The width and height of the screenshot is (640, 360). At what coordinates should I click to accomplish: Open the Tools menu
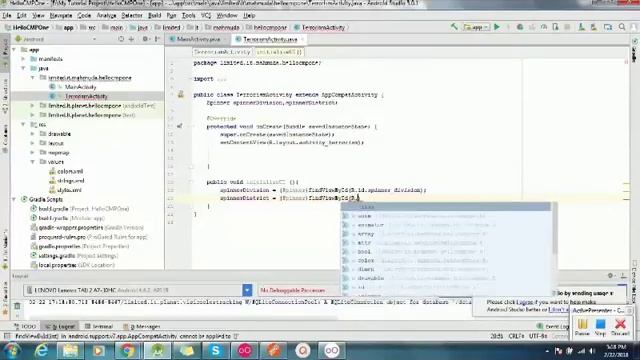pyautogui.click(x=188, y=16)
